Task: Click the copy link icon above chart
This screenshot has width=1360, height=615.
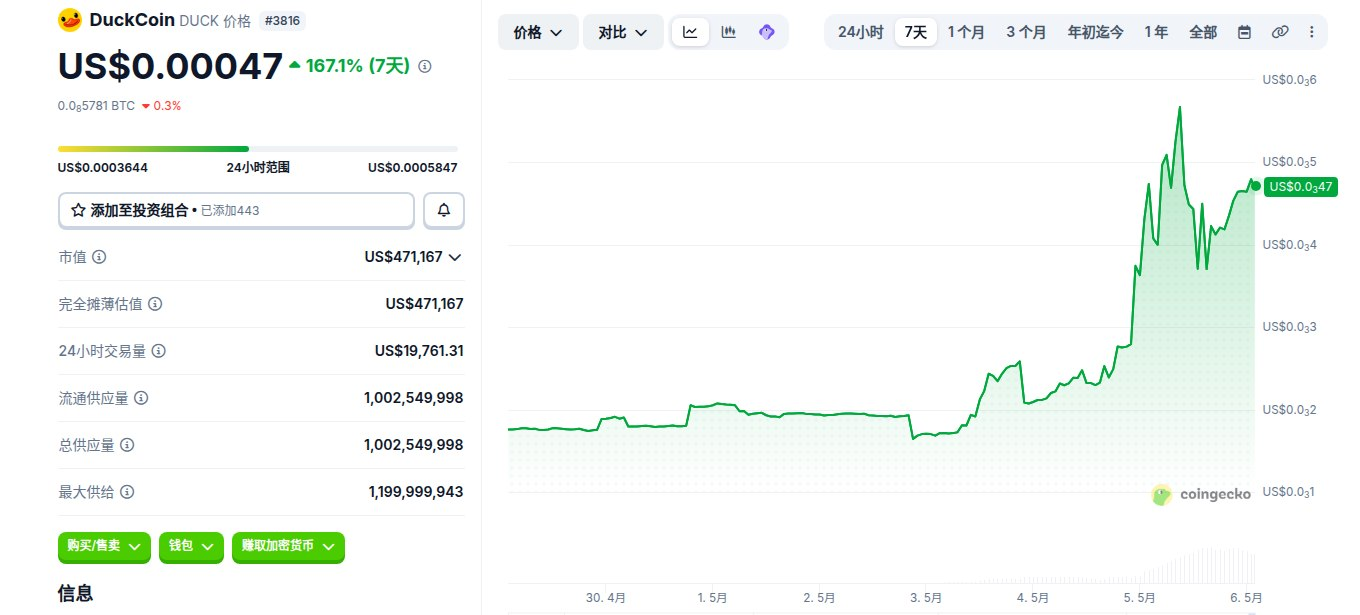Action: pos(1279,32)
